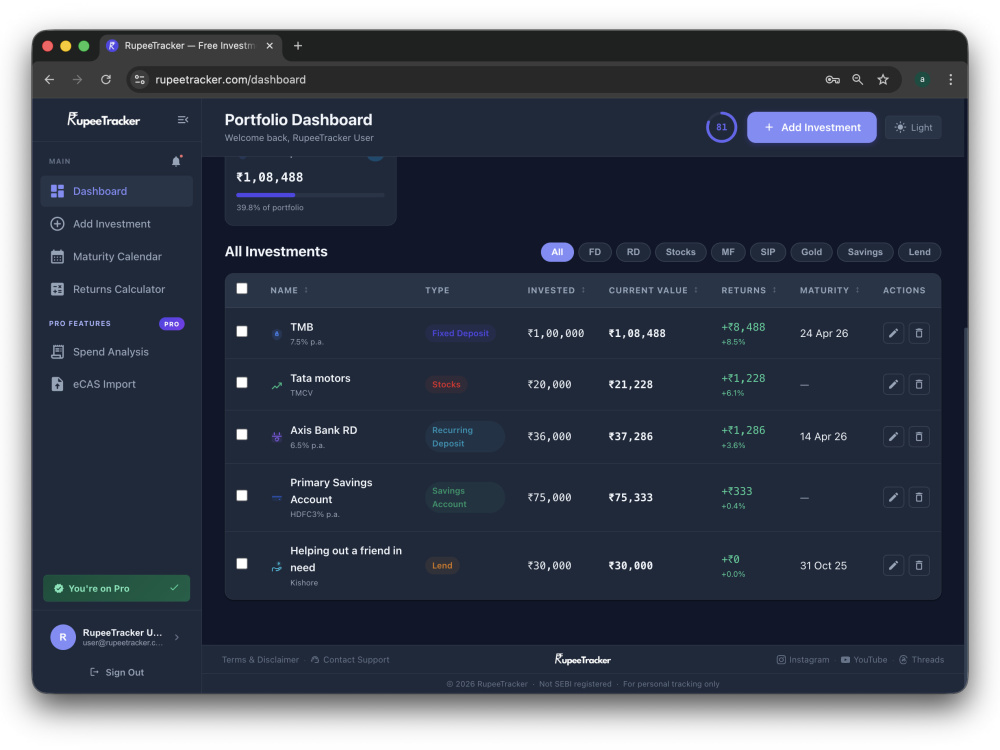
Task: Edit the TMB investment
Action: pyautogui.click(x=893, y=333)
